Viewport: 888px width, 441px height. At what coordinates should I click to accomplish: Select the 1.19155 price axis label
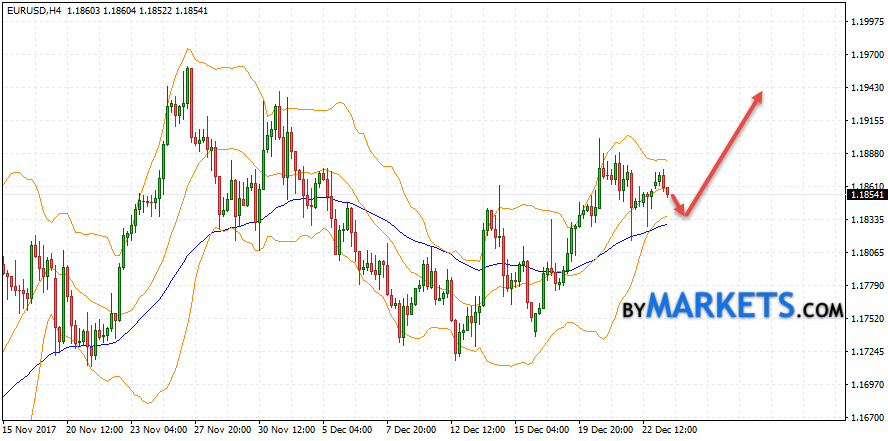coord(866,120)
